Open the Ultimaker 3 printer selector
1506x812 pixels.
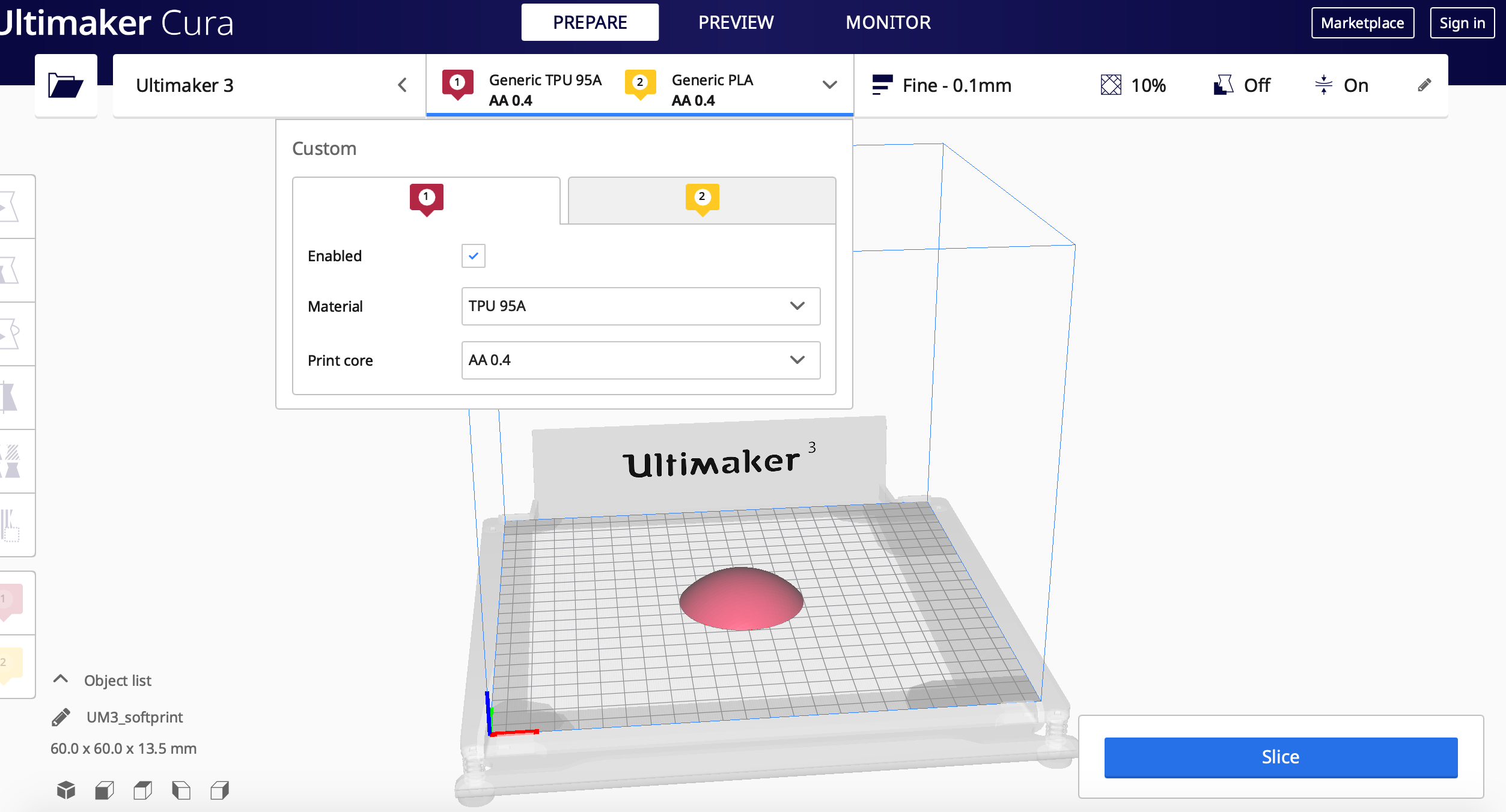[x=269, y=85]
